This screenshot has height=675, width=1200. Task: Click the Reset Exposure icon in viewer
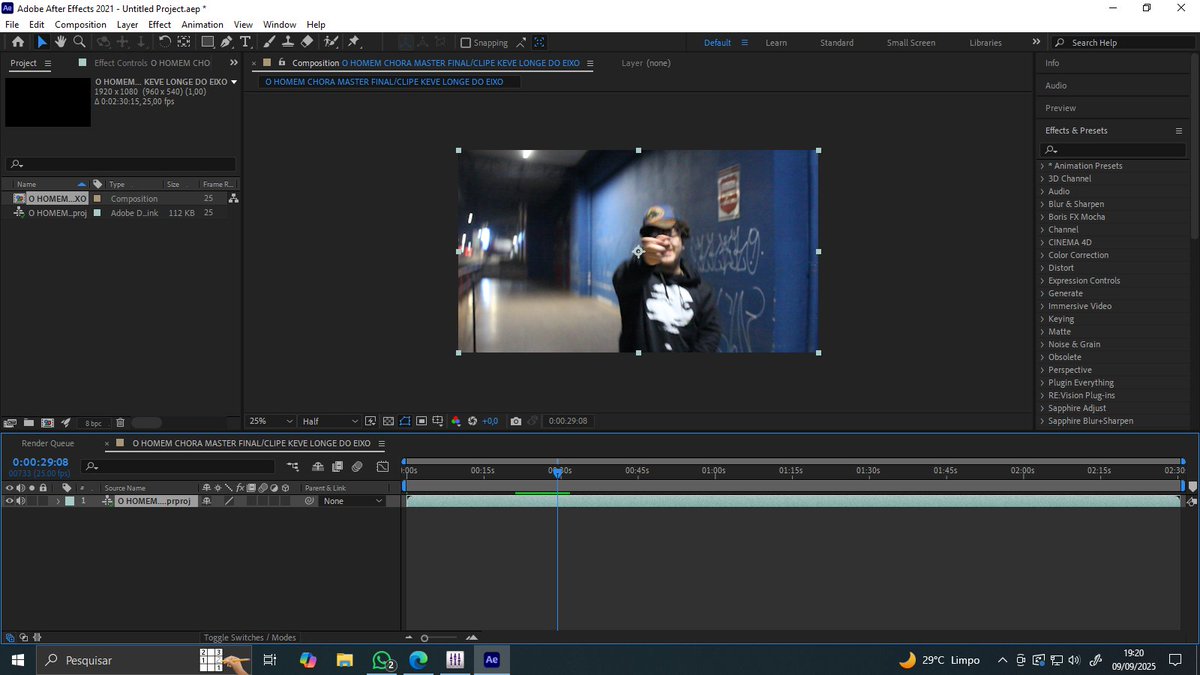(472, 422)
